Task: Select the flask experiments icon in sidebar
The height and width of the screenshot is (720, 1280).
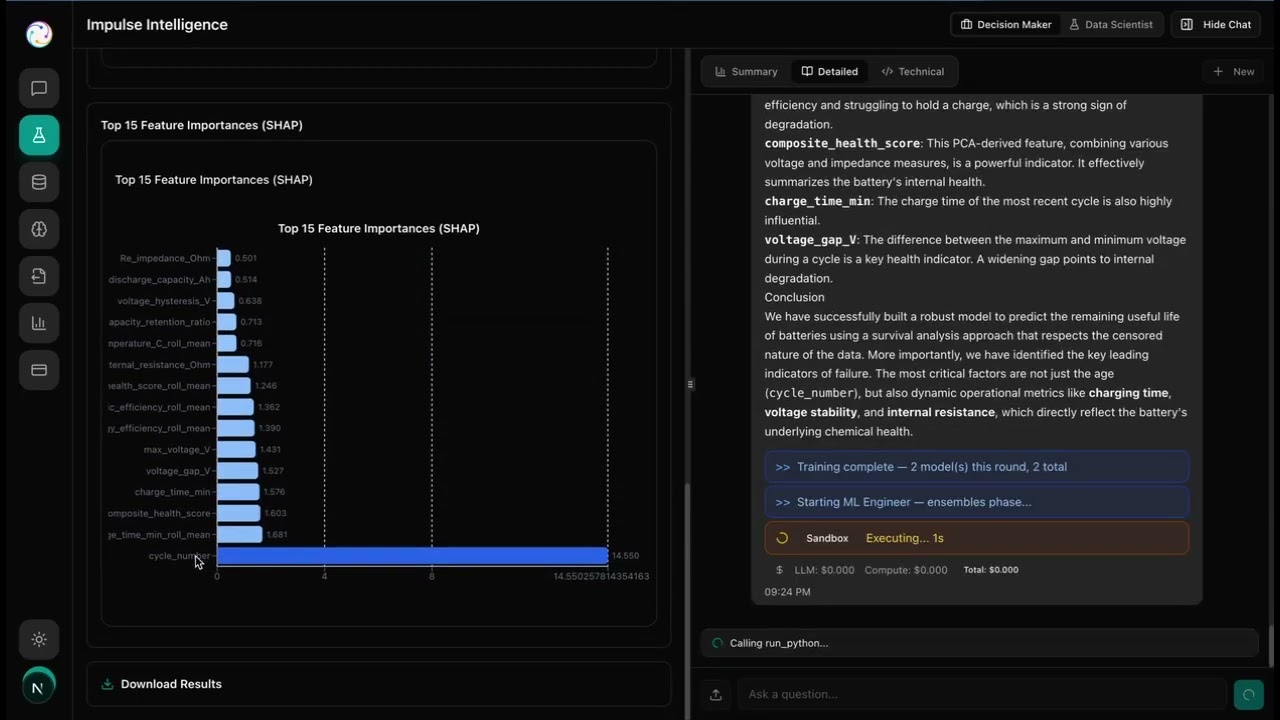Action: 39,135
